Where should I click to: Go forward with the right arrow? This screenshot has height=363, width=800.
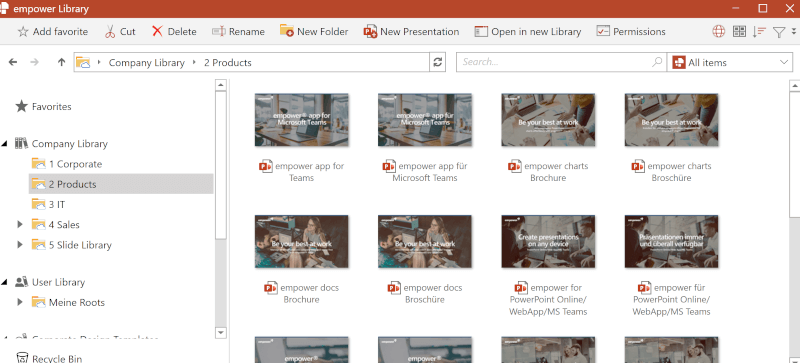pos(35,62)
